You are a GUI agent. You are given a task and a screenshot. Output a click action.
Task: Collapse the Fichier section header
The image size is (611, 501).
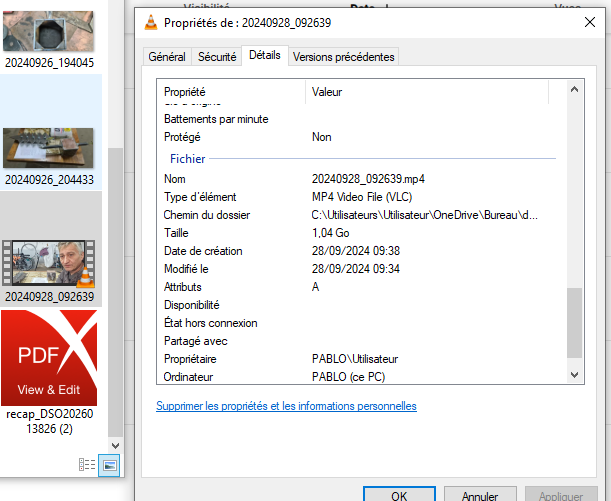pos(188,159)
